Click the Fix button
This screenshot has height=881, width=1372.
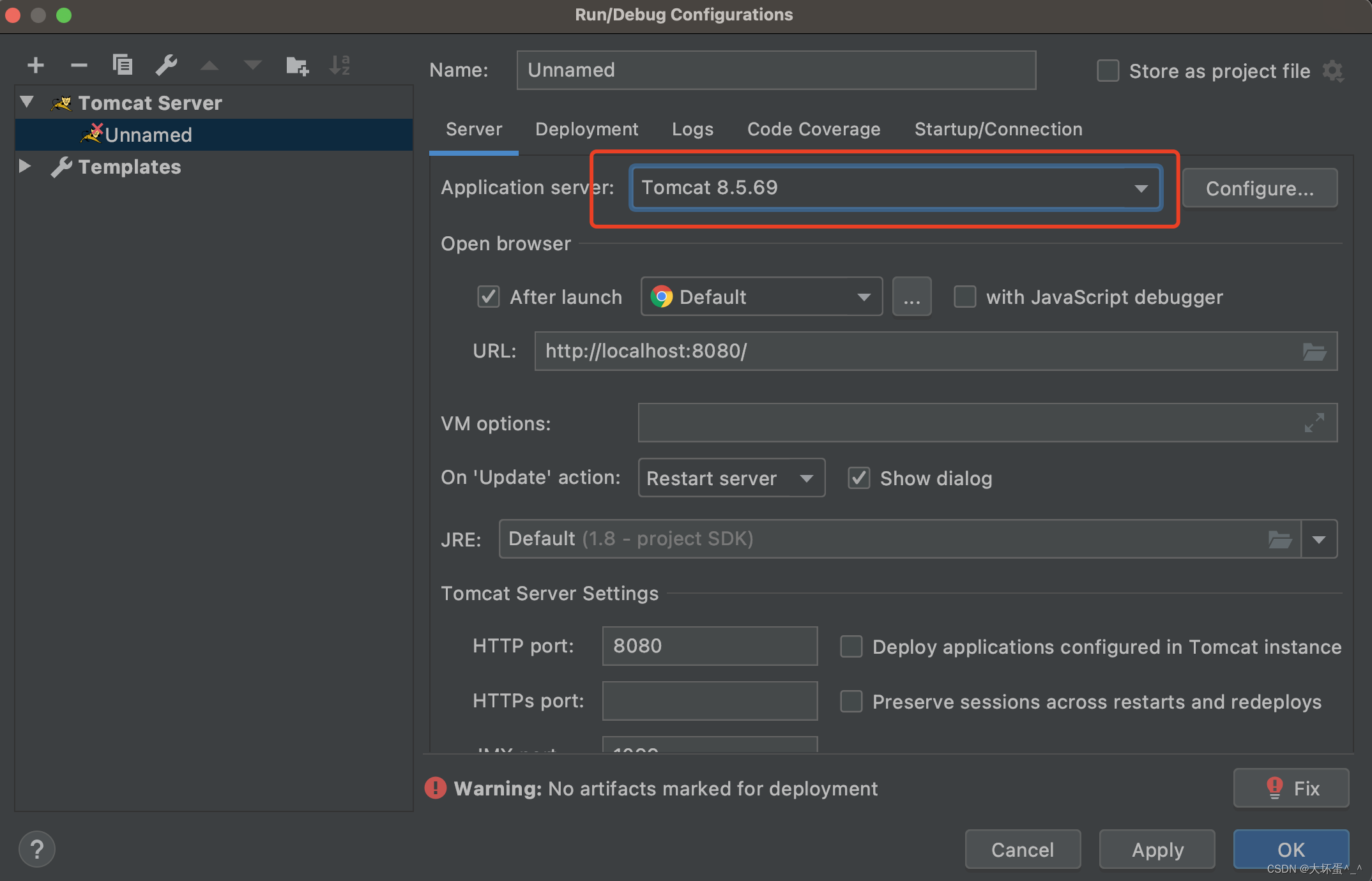pos(1292,788)
